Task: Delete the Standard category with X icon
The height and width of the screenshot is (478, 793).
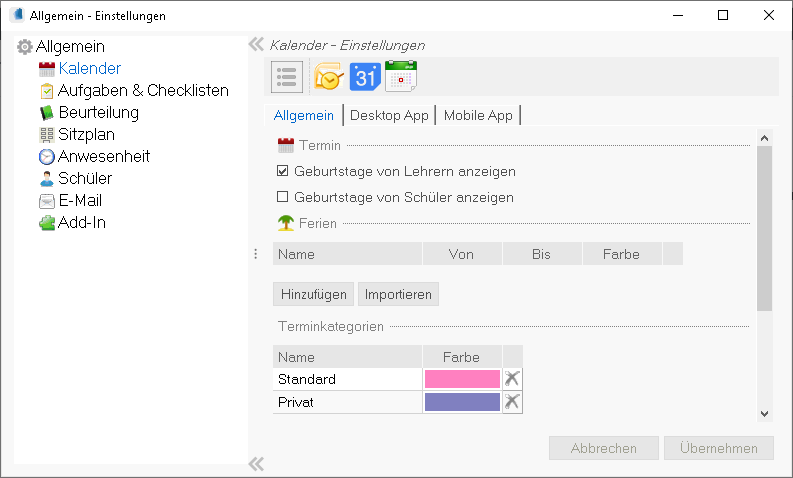Action: coord(512,378)
